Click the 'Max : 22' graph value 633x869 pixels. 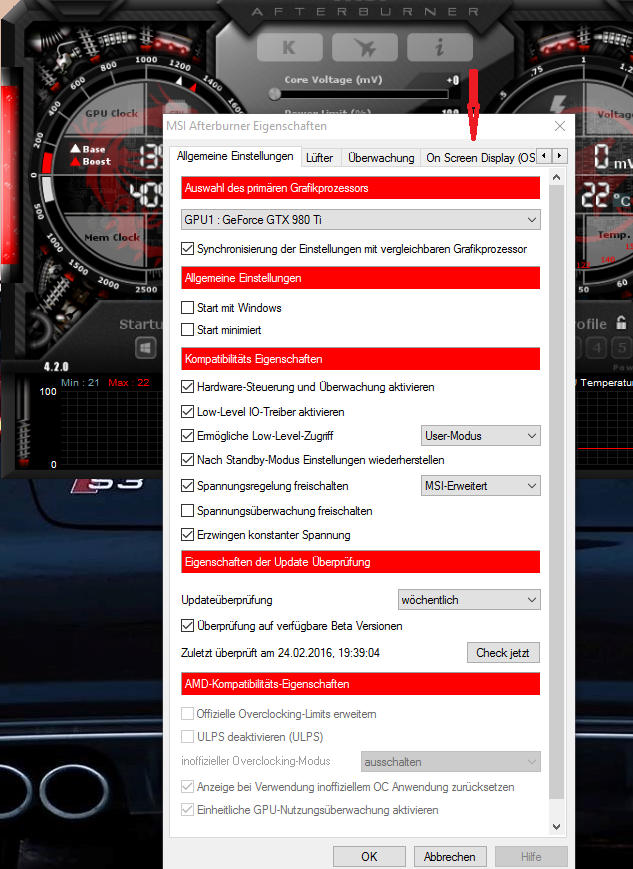pos(129,382)
